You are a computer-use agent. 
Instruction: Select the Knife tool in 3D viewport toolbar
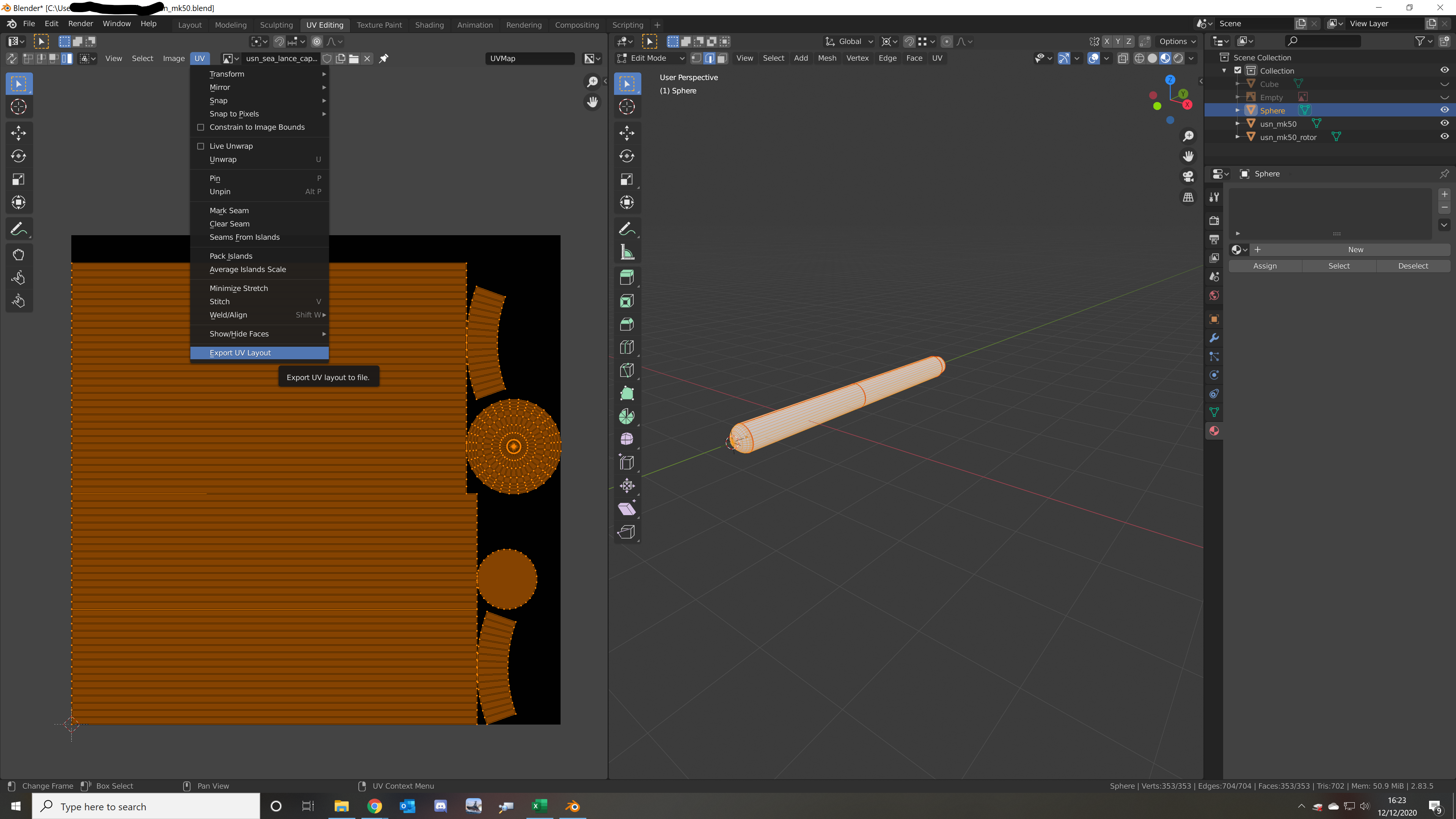pos(626,370)
